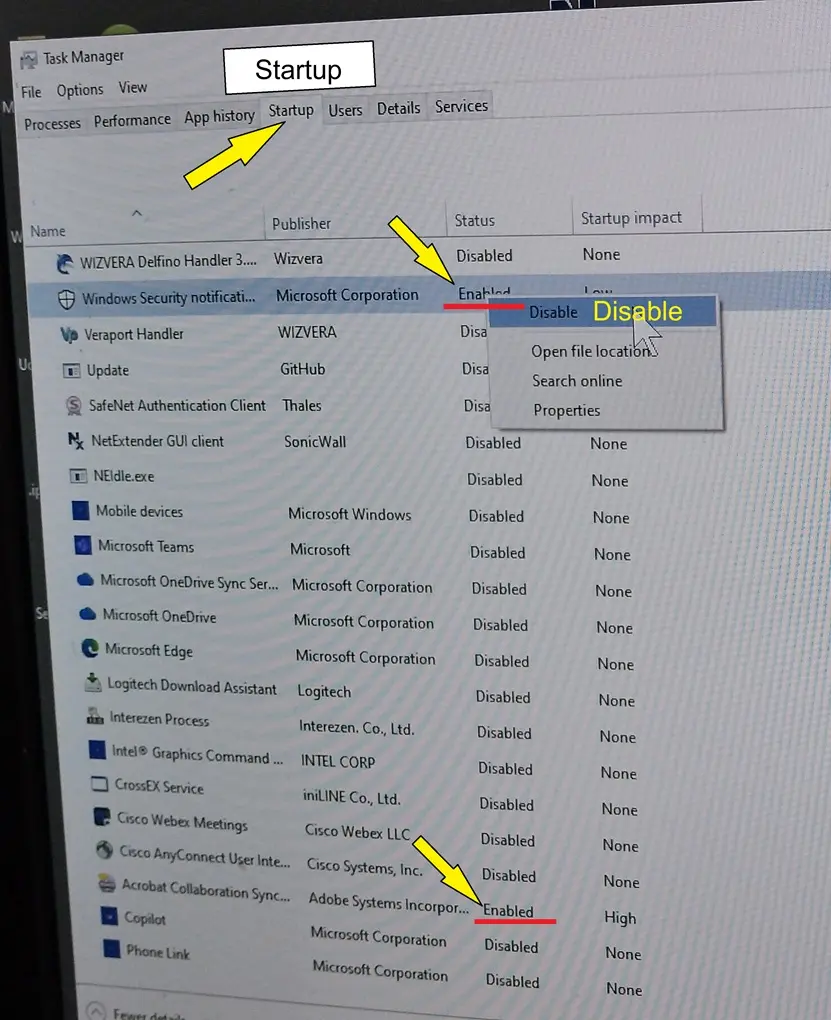Click the CrossEX Service icon

coord(100,784)
